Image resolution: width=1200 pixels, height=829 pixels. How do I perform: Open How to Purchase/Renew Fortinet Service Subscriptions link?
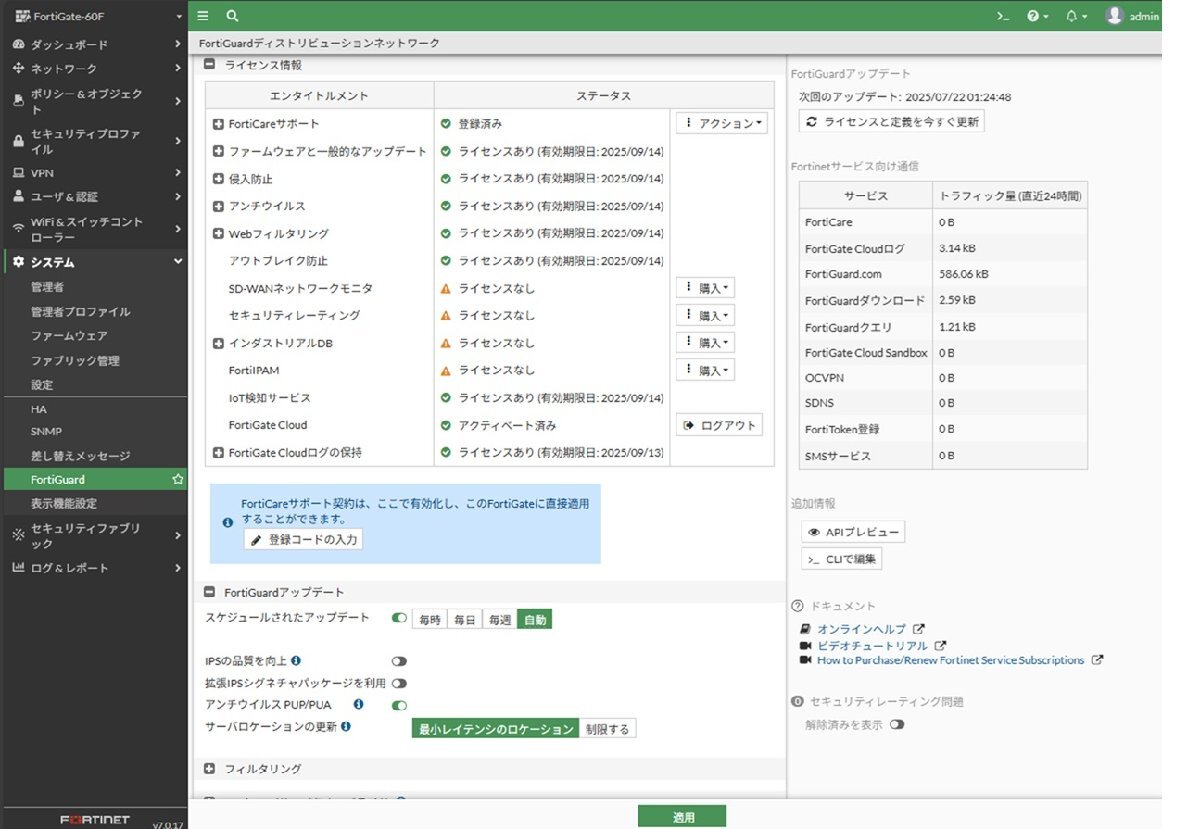click(x=950, y=660)
